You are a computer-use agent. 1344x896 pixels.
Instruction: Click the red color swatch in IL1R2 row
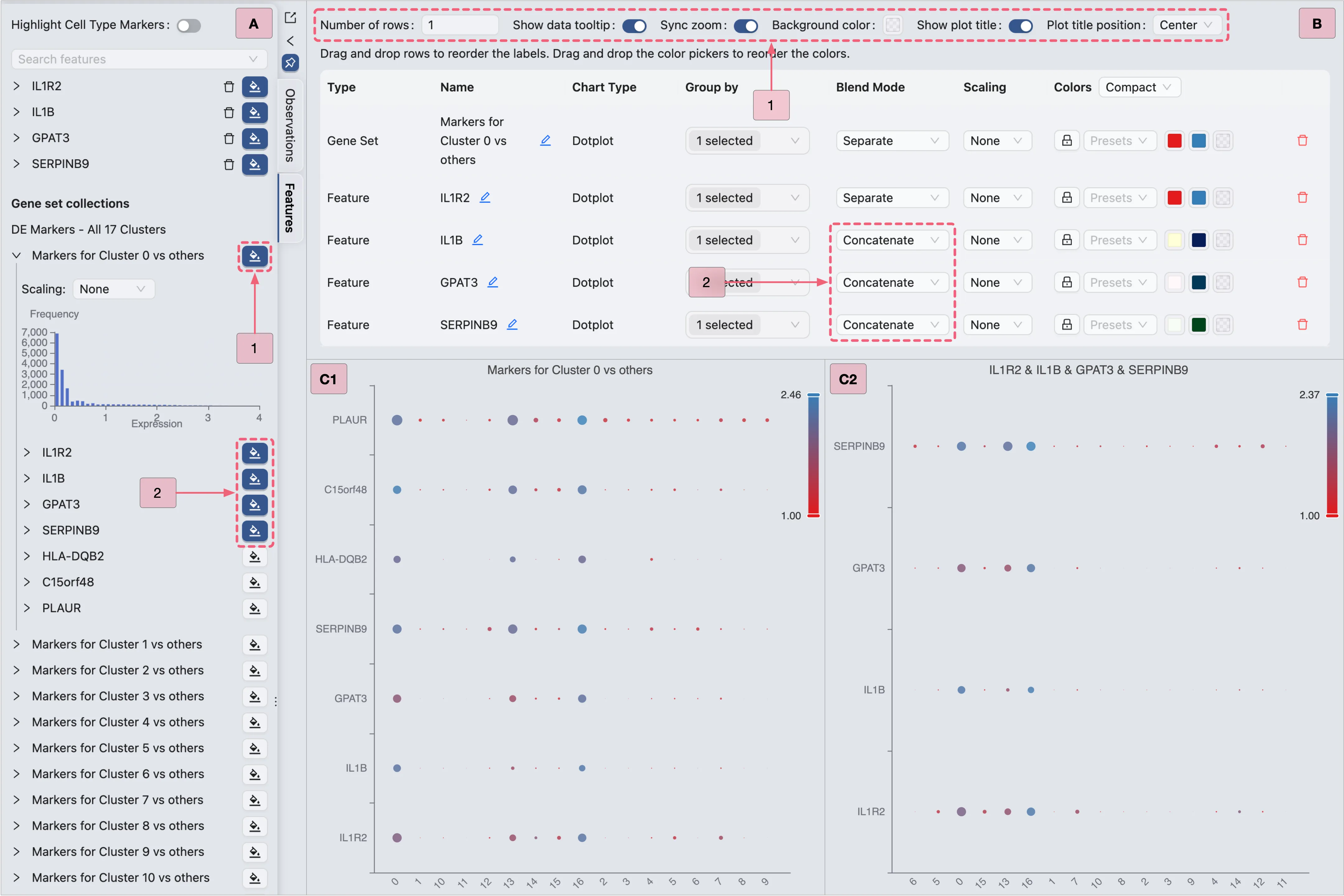click(1174, 198)
